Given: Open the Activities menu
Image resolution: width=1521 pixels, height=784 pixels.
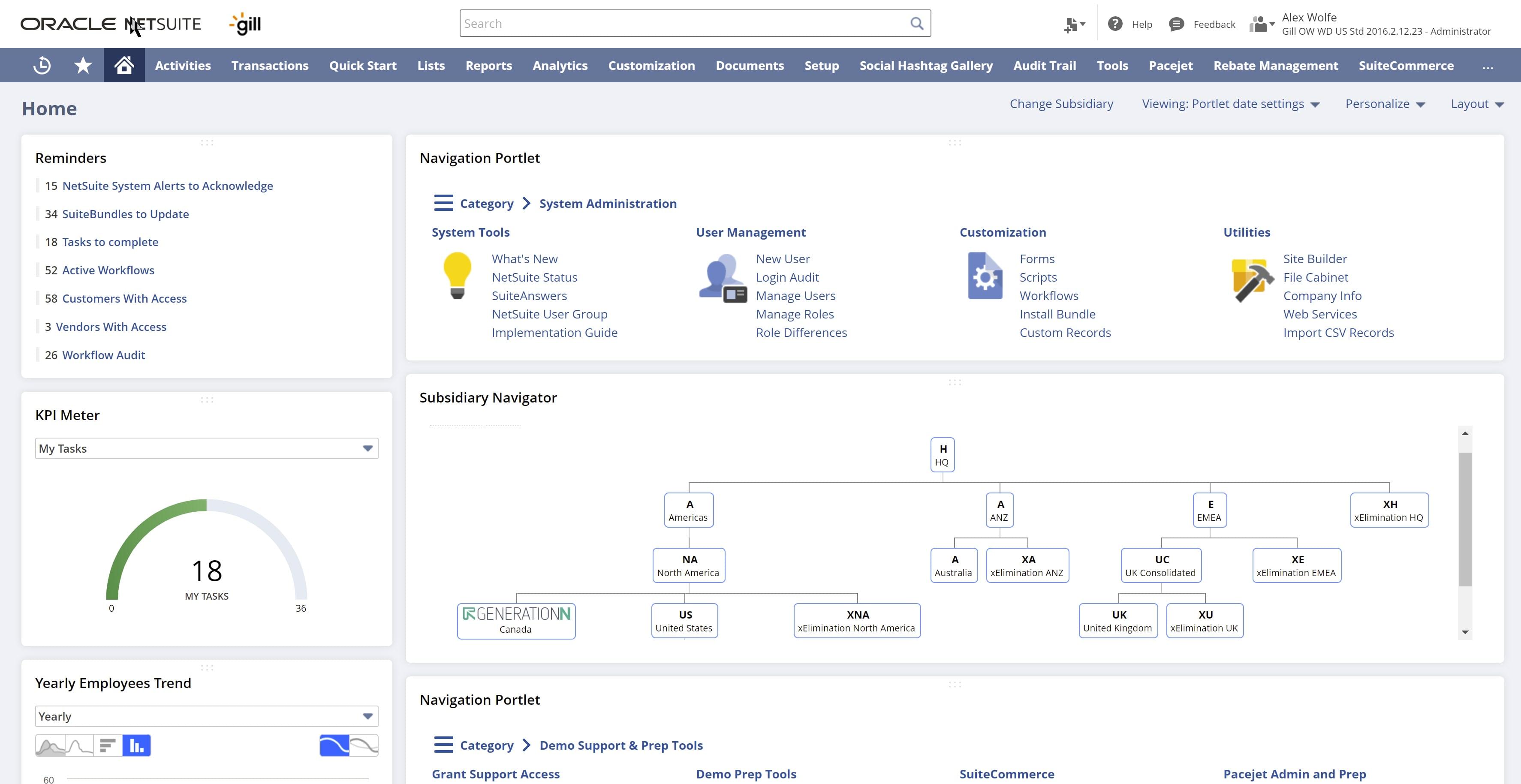Looking at the screenshot, I should pos(182,66).
